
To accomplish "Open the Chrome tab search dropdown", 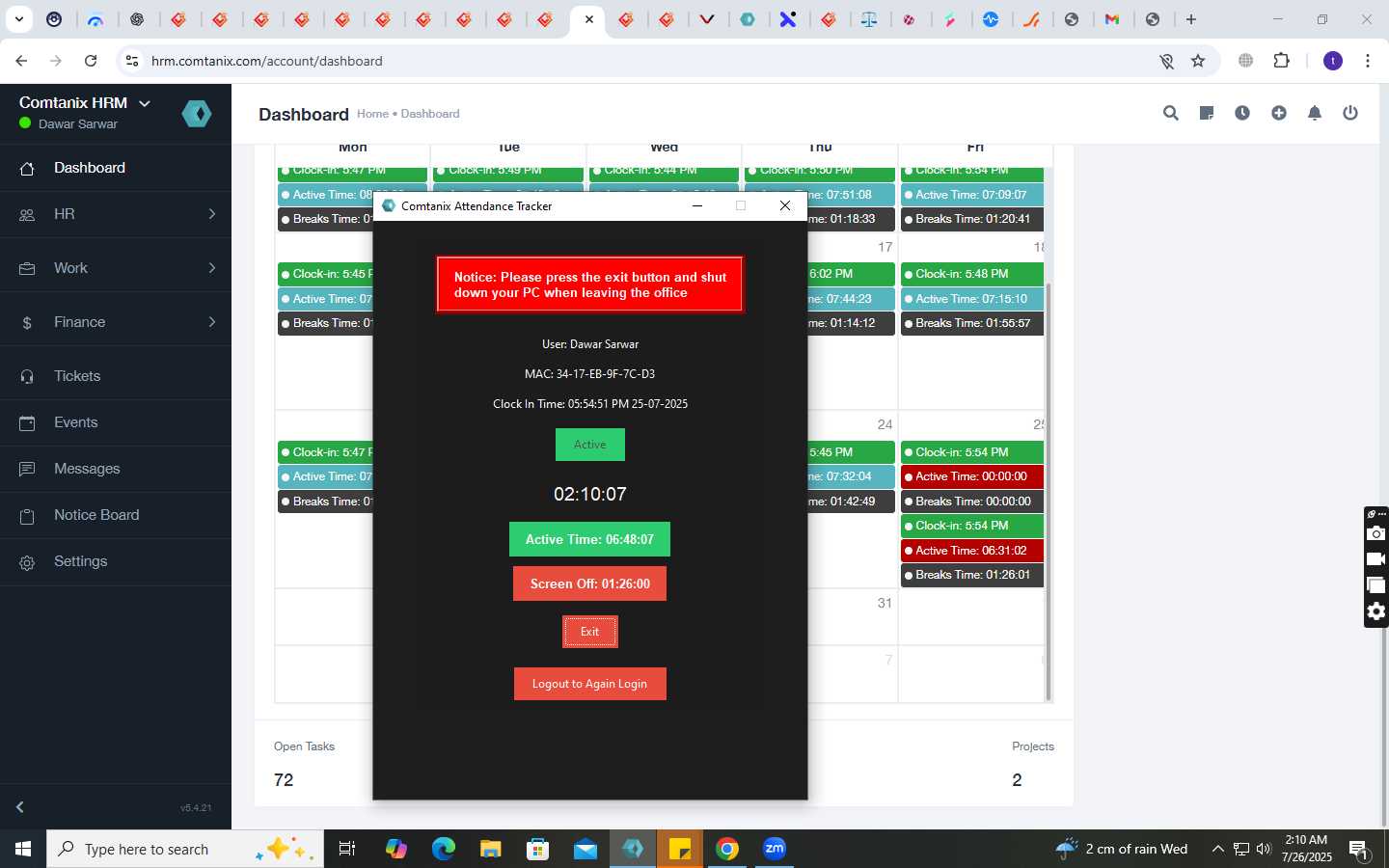I will 18,19.
